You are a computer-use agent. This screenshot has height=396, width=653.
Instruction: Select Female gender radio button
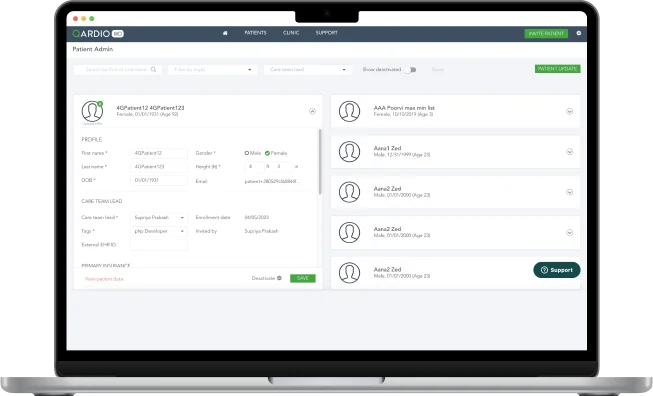click(267, 153)
